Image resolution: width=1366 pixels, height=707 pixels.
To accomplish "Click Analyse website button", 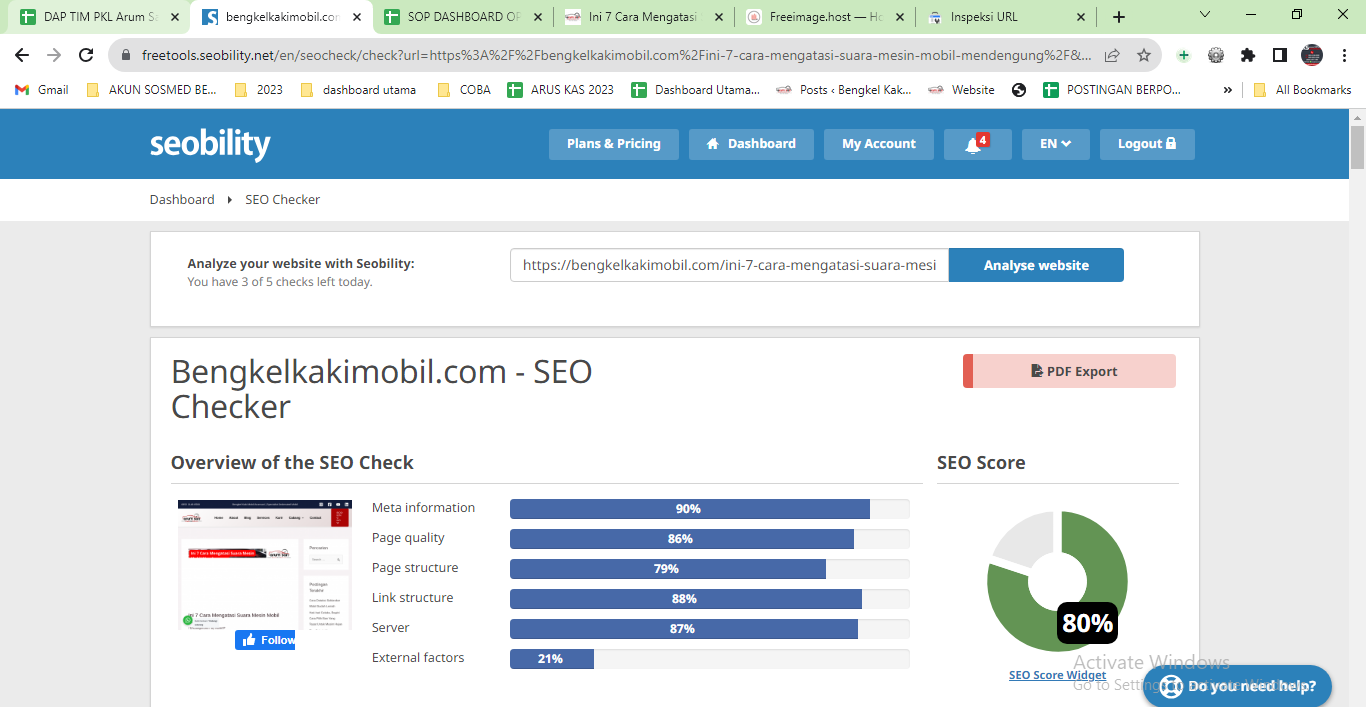I will click(x=1036, y=265).
